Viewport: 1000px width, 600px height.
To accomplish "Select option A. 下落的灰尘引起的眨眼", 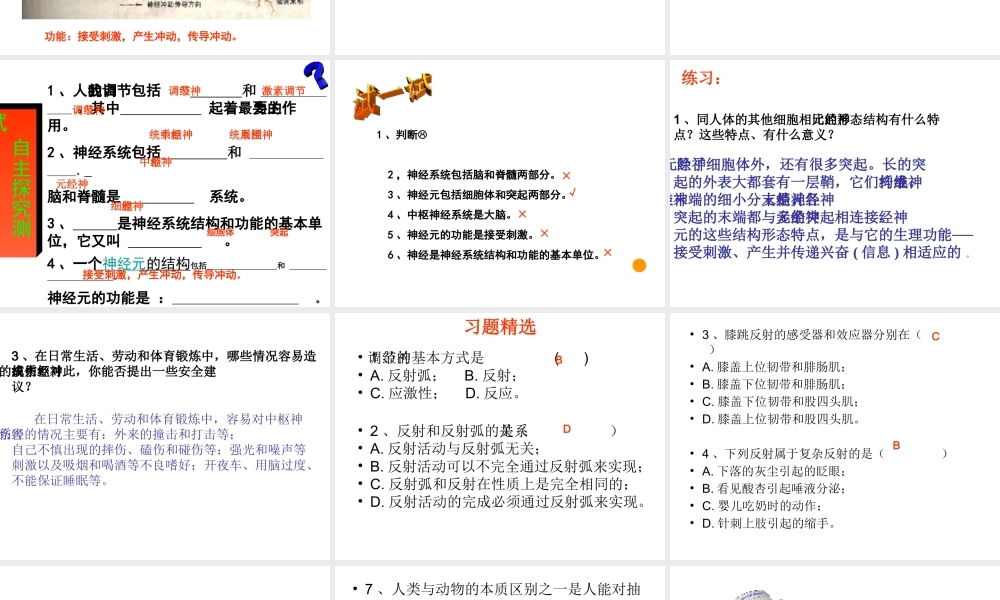I will [x=774, y=471].
